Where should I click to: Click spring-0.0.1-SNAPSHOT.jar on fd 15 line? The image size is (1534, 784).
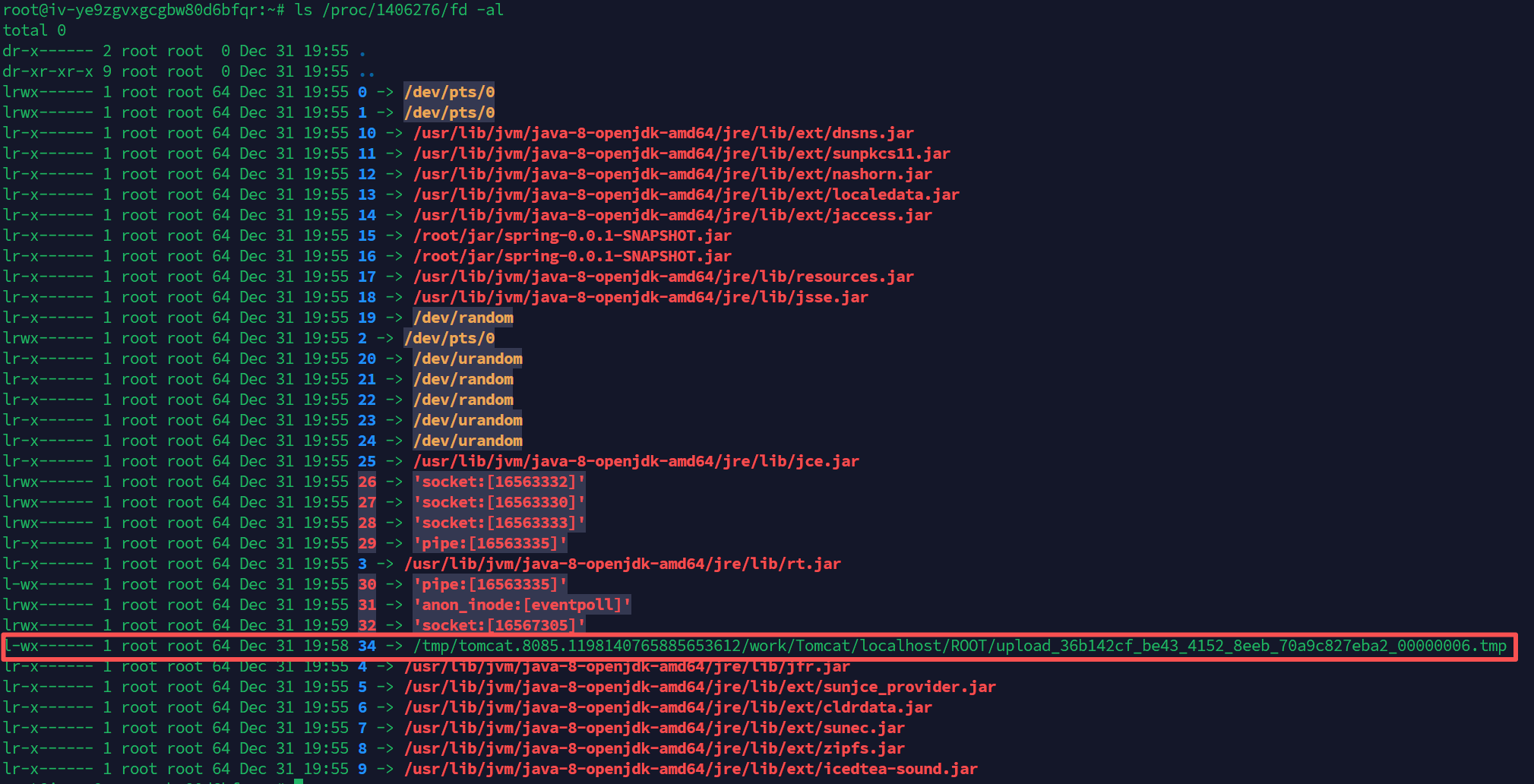click(x=571, y=236)
